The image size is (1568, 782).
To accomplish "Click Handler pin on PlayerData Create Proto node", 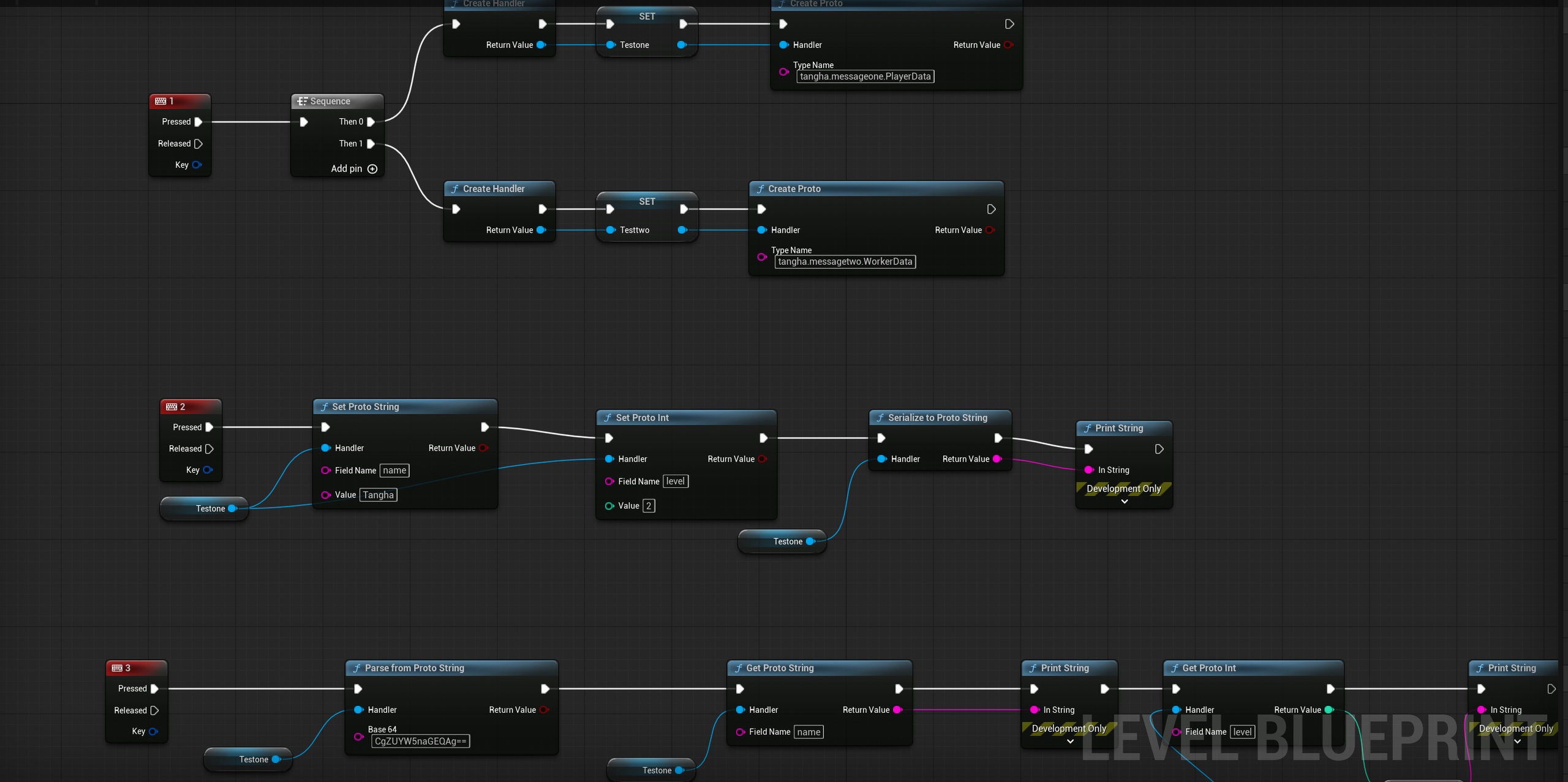I will [x=784, y=45].
